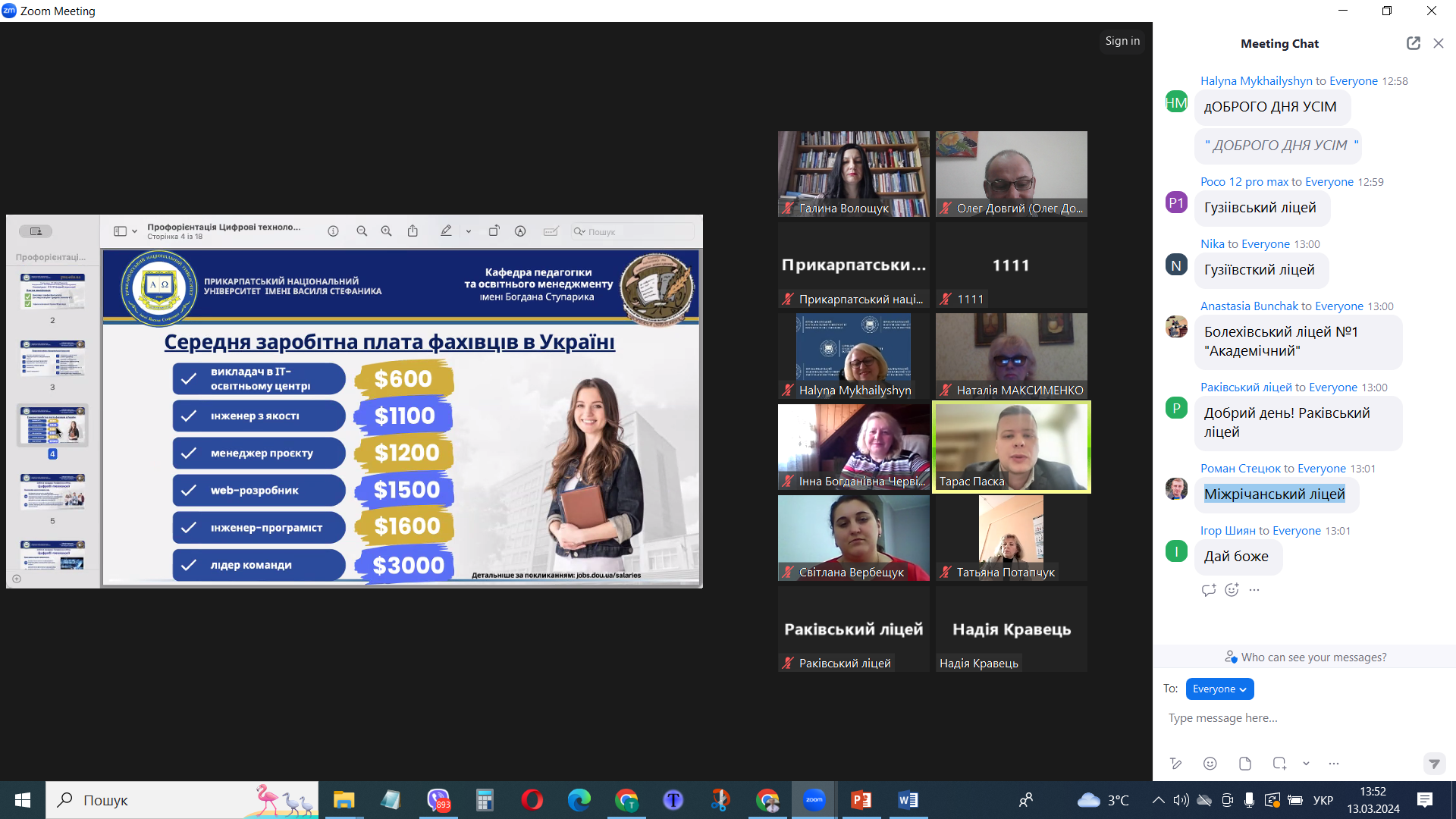The height and width of the screenshot is (819, 1456).
Task: Click the chat formatting icon
Action: [x=1175, y=764]
